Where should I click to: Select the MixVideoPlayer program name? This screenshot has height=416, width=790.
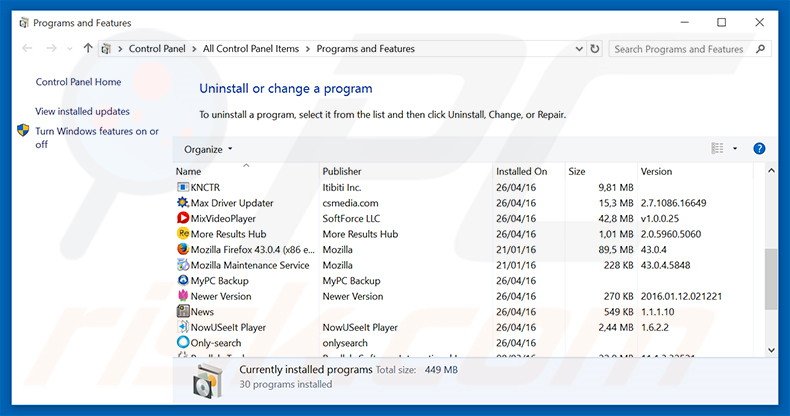point(223,219)
